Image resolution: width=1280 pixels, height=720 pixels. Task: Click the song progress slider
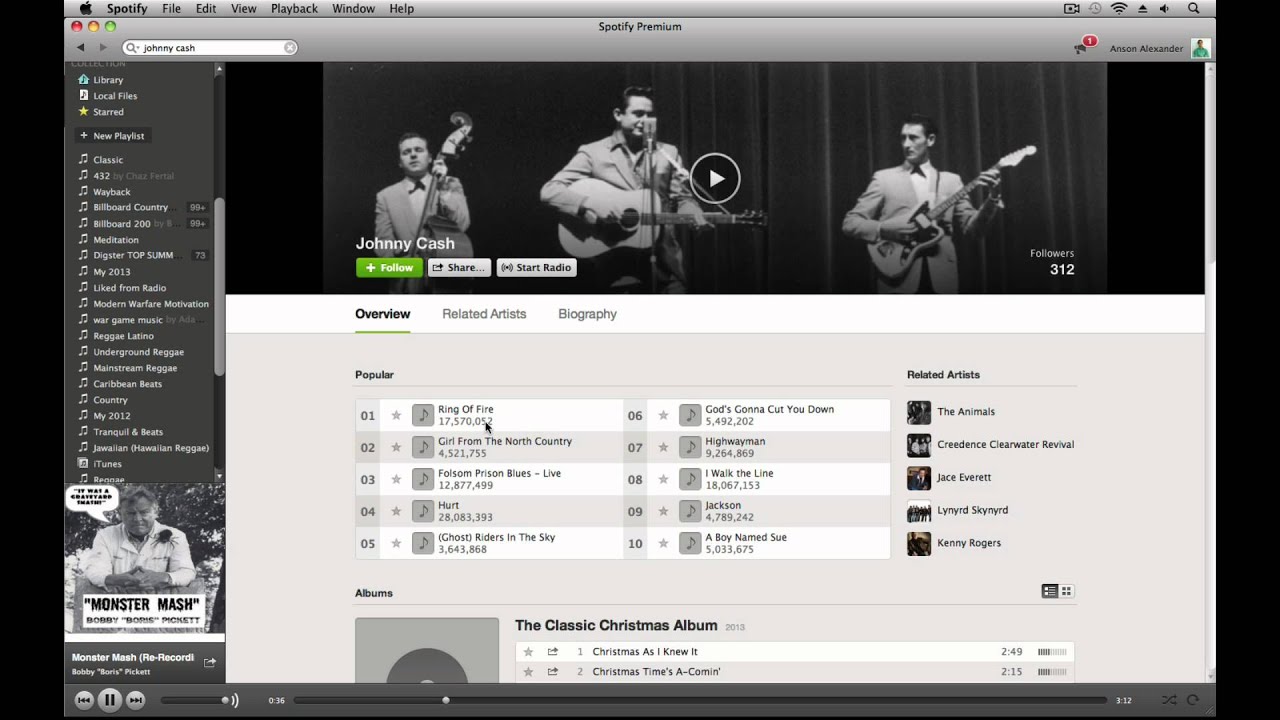click(700, 700)
